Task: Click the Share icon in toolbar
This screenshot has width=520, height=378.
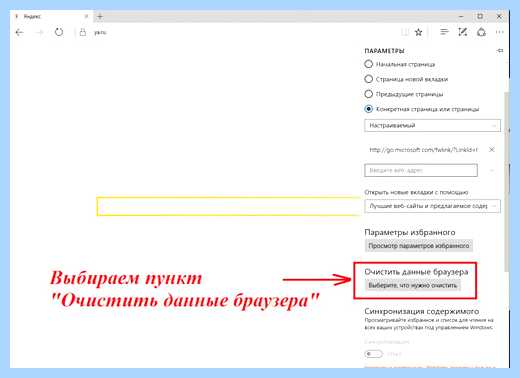Action: [481, 32]
